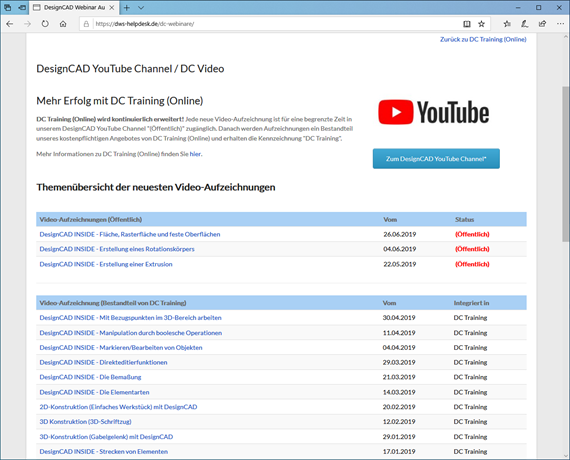Open Strecken von Elementen video link
Viewport: 570px width, 460px height.
pyautogui.click(x=104, y=452)
